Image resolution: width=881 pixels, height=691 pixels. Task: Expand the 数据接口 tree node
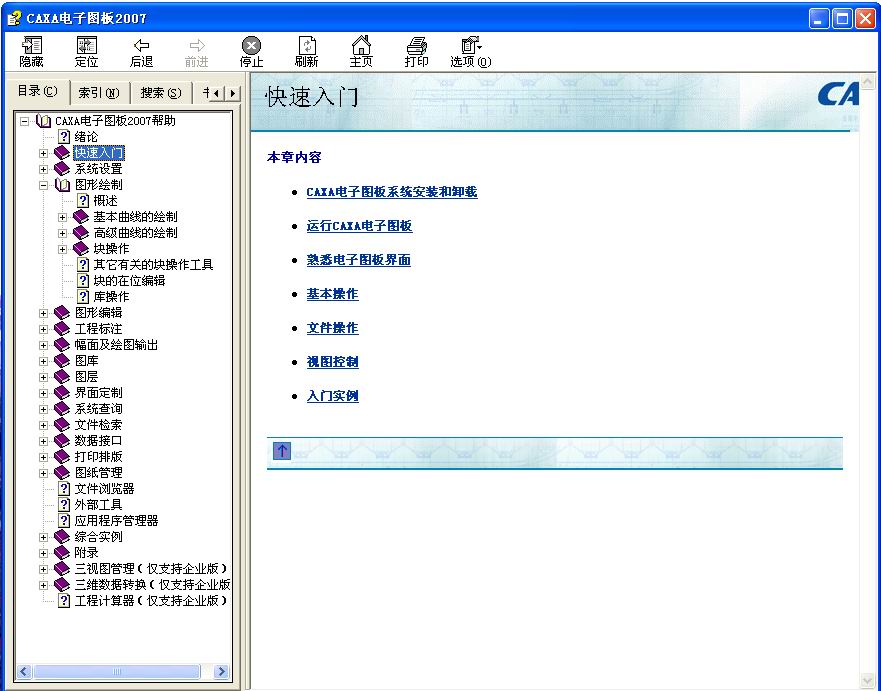[x=43, y=441]
